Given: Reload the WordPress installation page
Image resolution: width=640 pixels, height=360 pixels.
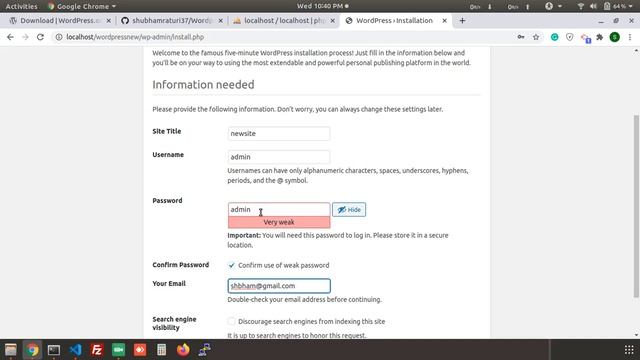Looking at the screenshot, I should 40,37.
